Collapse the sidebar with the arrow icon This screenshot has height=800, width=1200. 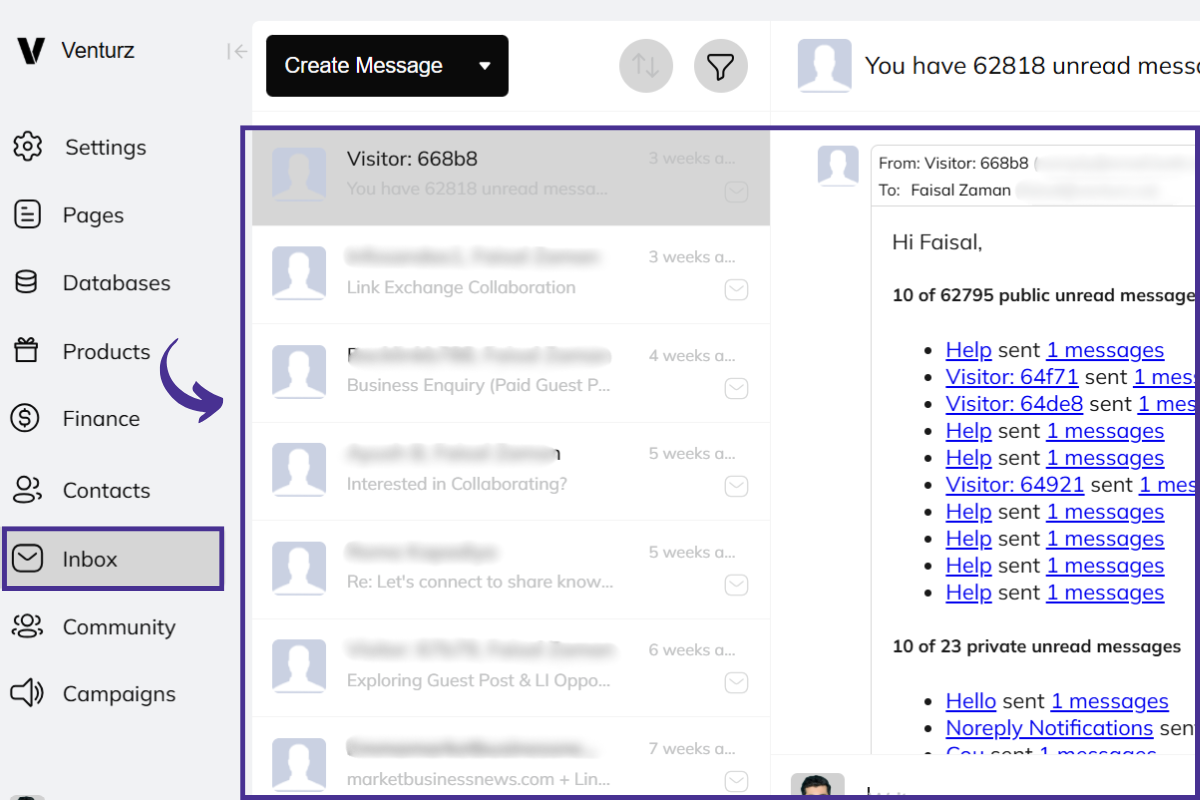coord(236,51)
